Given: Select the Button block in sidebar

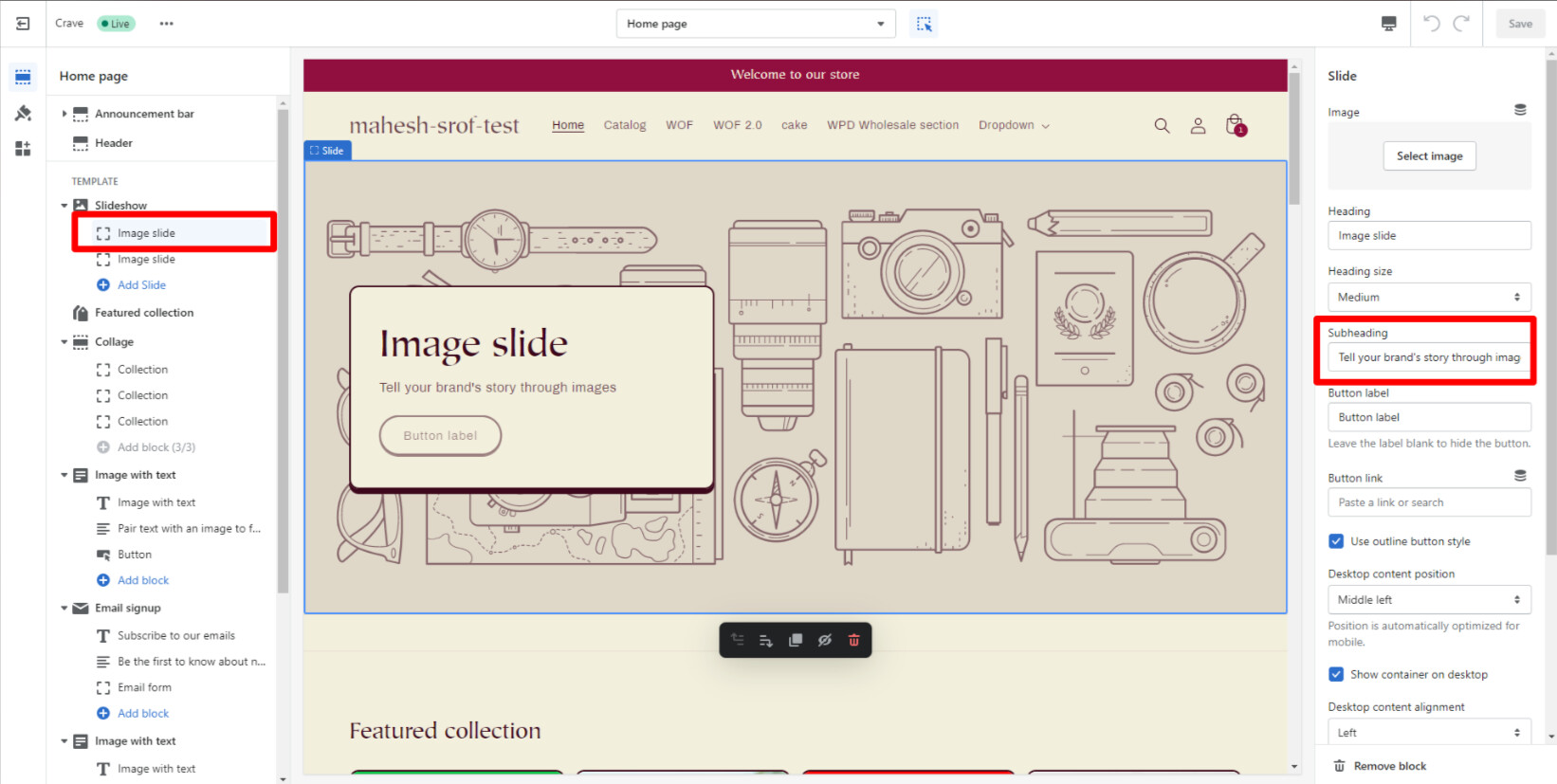Looking at the screenshot, I should coord(135,555).
